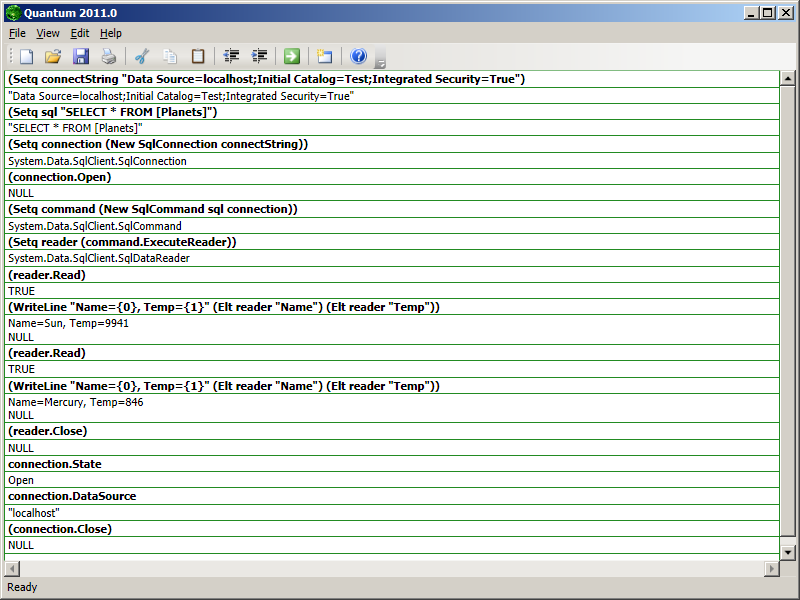800x600 pixels.
Task: Open the View menu
Action: point(48,33)
